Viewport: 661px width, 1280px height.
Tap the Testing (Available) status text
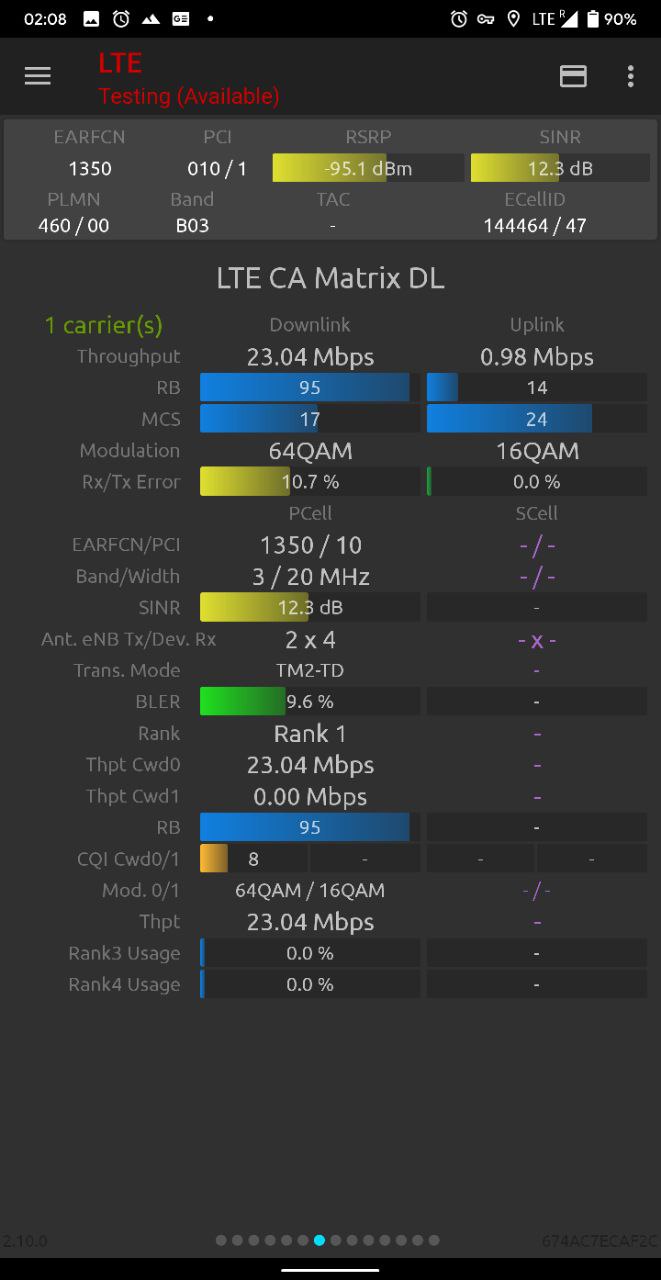(189, 96)
